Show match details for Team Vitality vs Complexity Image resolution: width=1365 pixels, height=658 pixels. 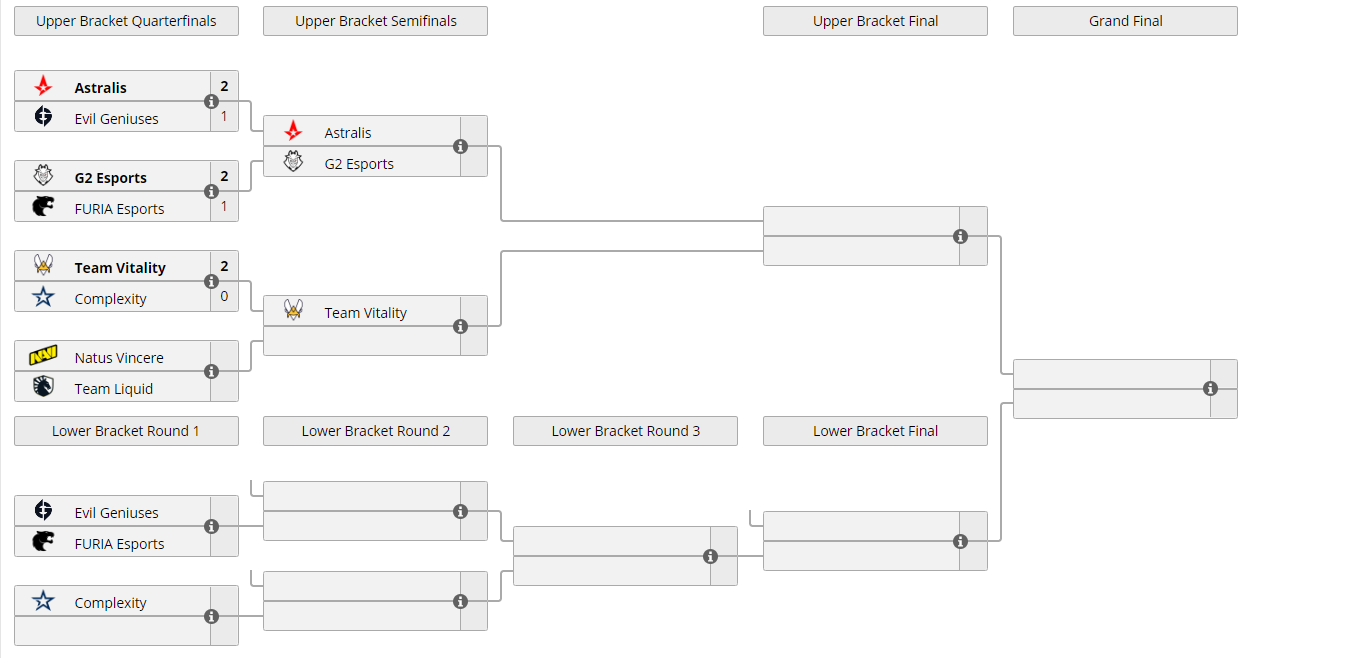coord(211,281)
